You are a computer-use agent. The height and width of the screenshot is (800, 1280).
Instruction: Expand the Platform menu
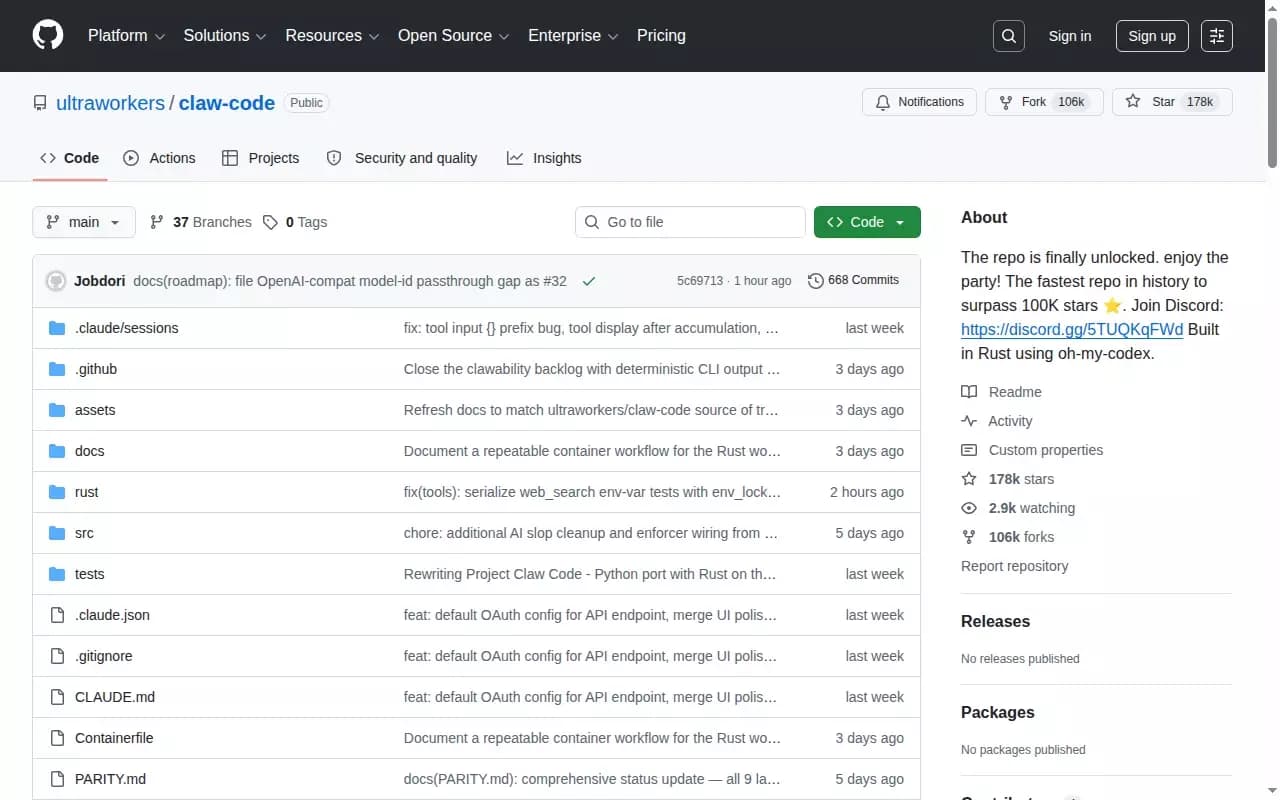click(x=127, y=36)
